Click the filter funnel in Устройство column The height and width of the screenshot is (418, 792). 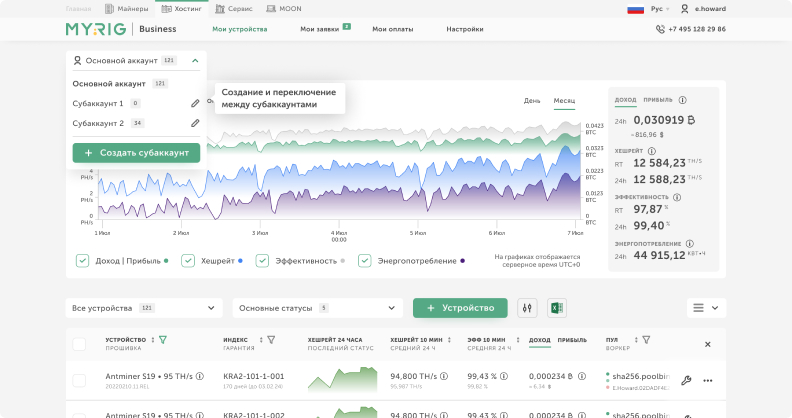click(x=164, y=340)
